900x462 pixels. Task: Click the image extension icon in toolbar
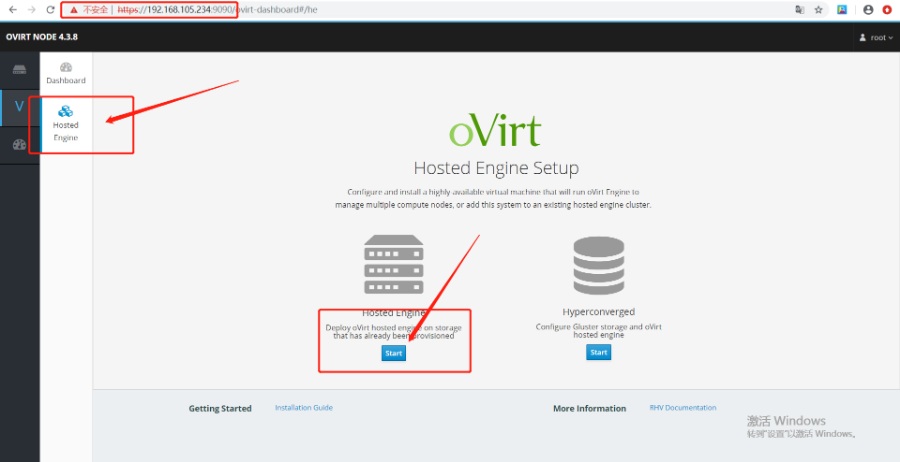click(x=842, y=10)
